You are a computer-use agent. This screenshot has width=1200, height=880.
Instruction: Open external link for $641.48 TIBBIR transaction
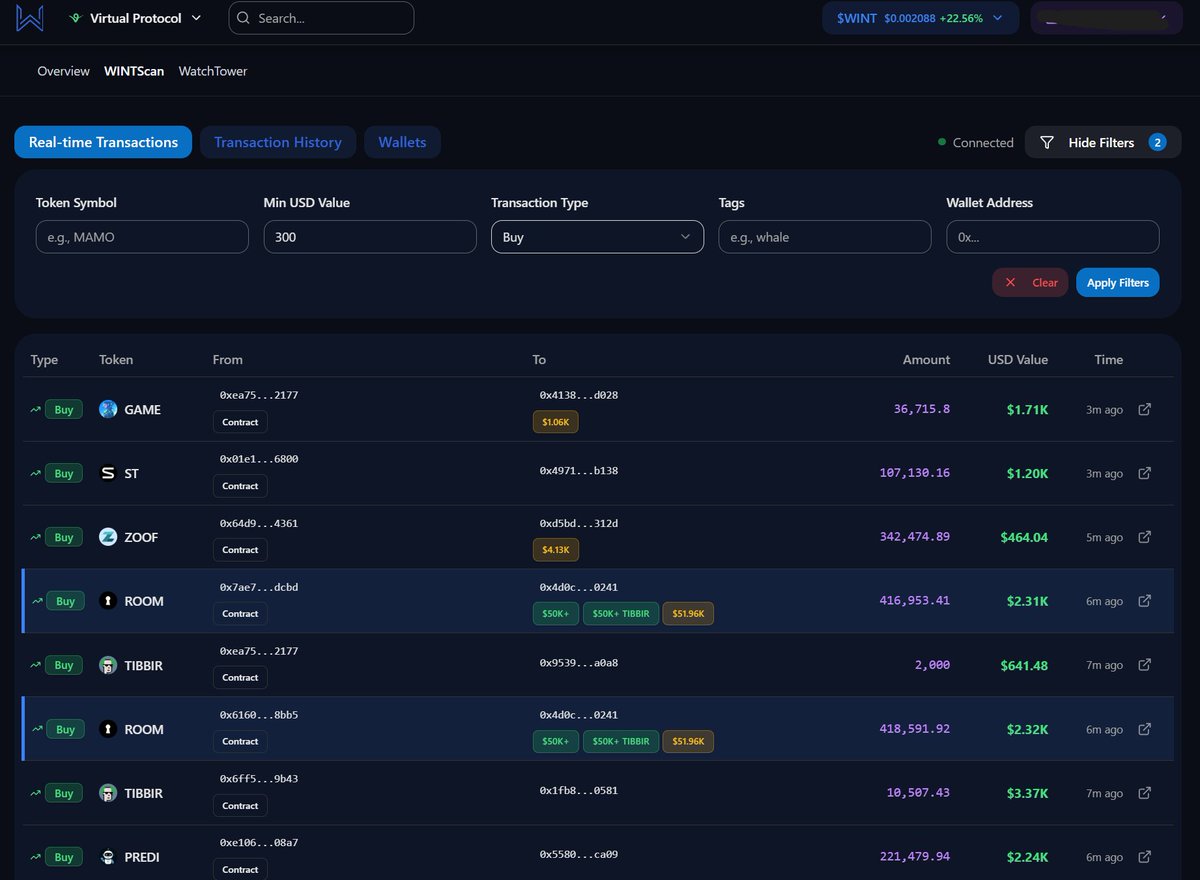pos(1145,665)
